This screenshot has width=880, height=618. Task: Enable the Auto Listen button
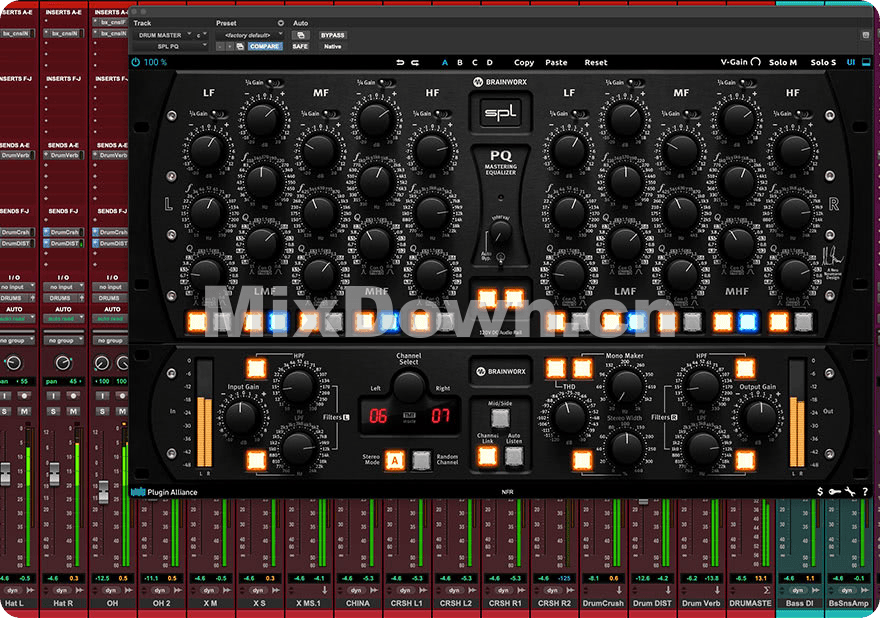tap(514, 456)
